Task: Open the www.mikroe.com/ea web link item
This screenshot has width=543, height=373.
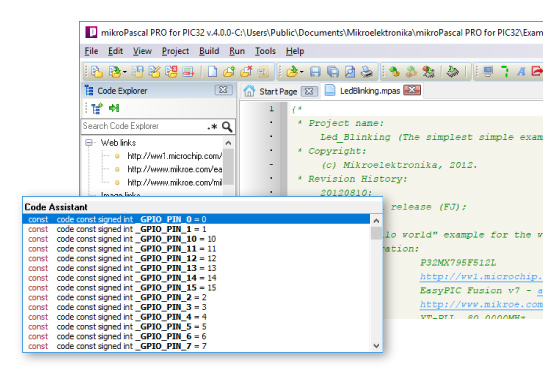Action: [x=175, y=169]
